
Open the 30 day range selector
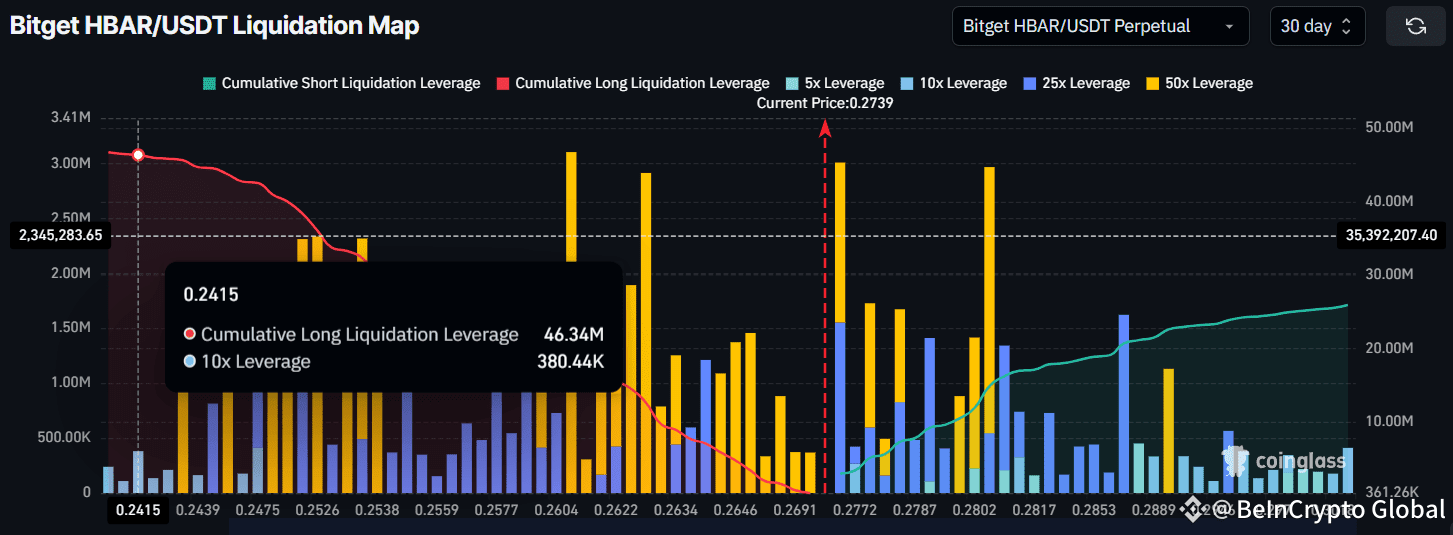coord(1317,26)
